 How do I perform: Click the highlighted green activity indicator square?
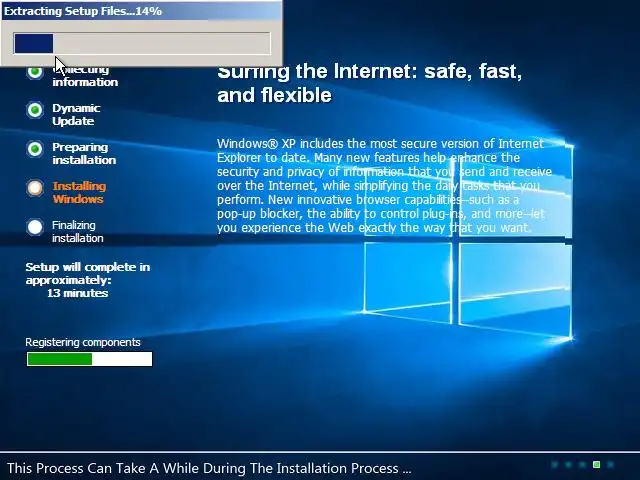point(596,464)
